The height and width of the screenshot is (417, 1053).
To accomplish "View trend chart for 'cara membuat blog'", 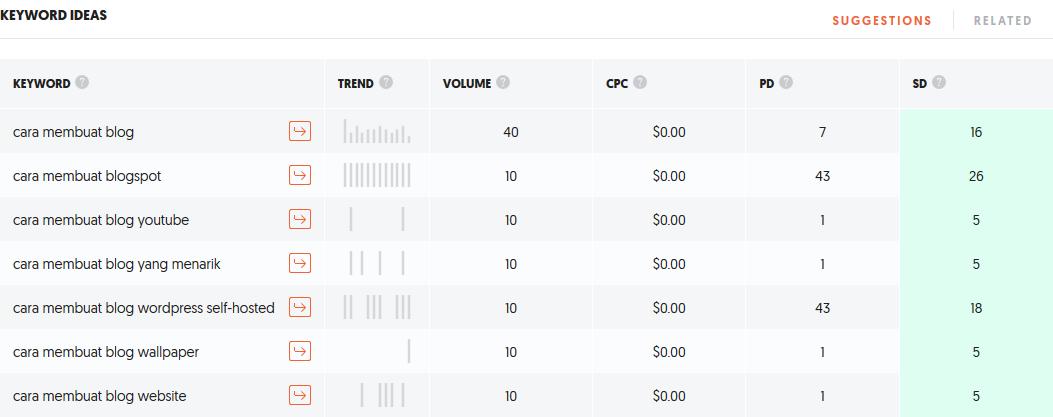I will (x=377, y=132).
